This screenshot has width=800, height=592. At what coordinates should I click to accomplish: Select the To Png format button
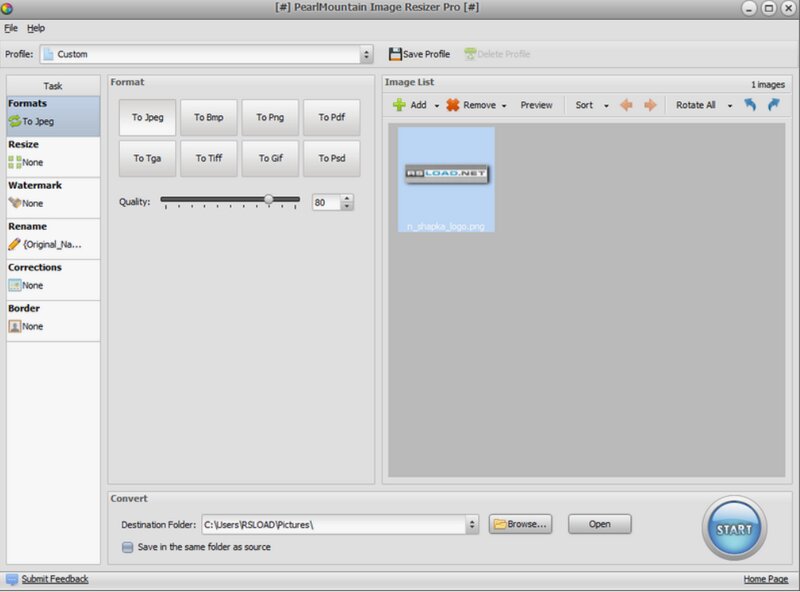click(270, 117)
